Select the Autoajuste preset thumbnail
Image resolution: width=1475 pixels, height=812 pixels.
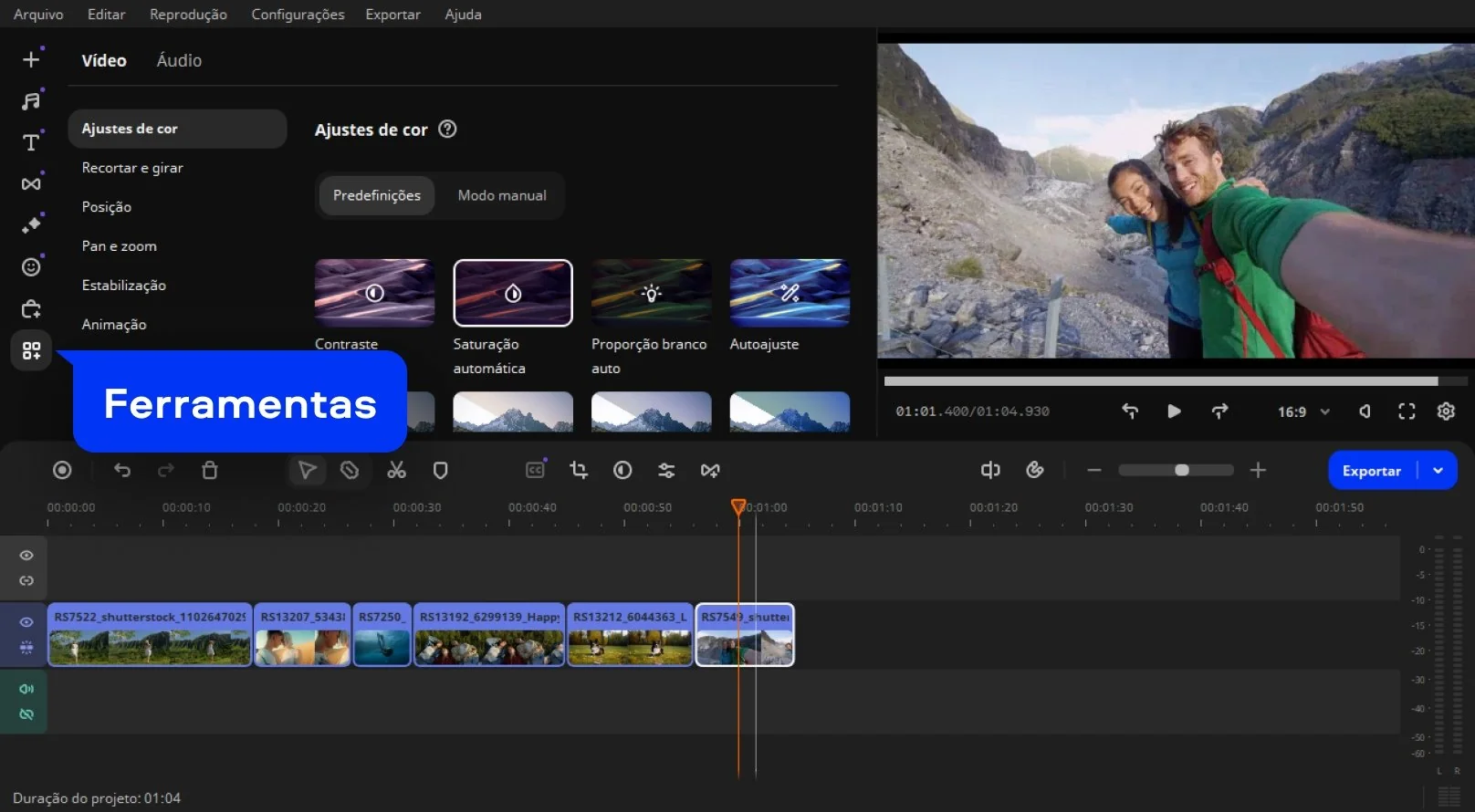point(790,293)
